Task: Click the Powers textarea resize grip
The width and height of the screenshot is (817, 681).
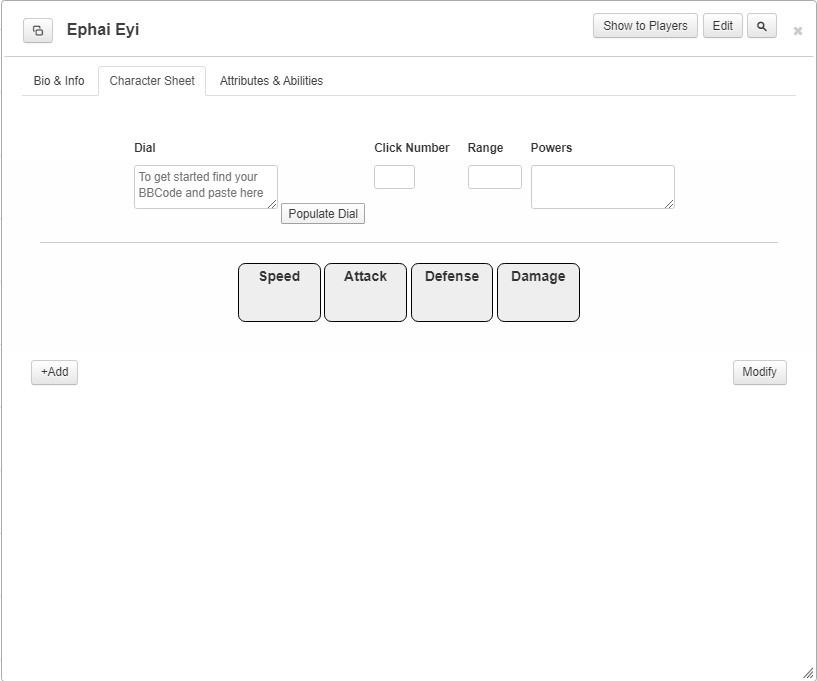Action: point(670,204)
